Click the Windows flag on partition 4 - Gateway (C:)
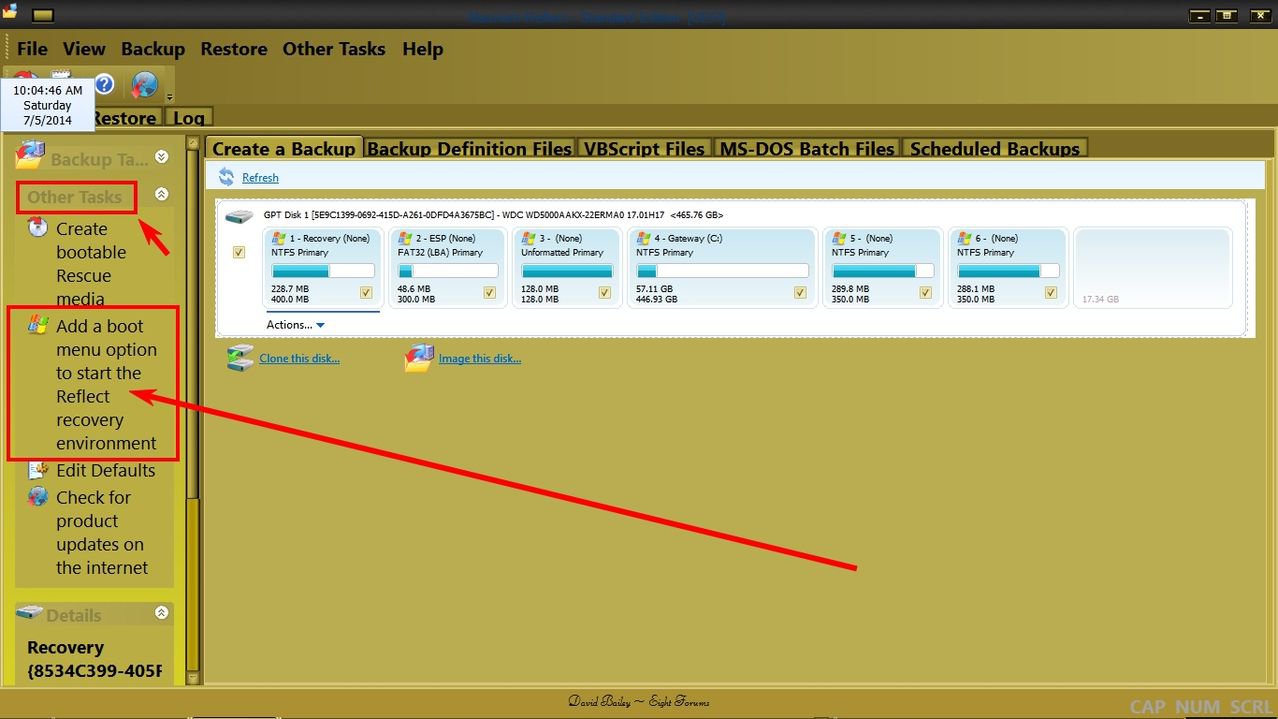This screenshot has width=1278, height=719. point(644,238)
